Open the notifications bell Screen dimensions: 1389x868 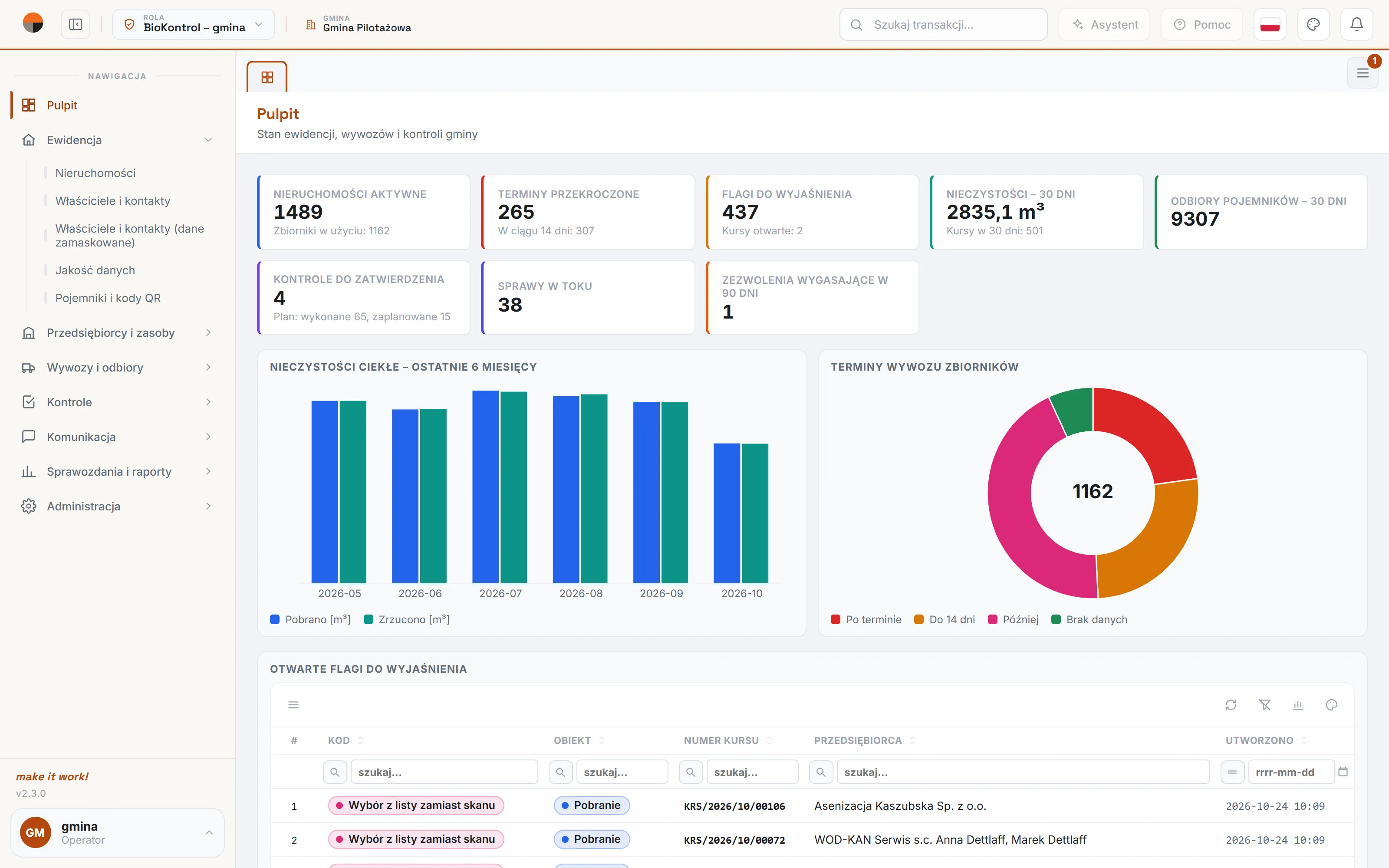click(x=1356, y=25)
